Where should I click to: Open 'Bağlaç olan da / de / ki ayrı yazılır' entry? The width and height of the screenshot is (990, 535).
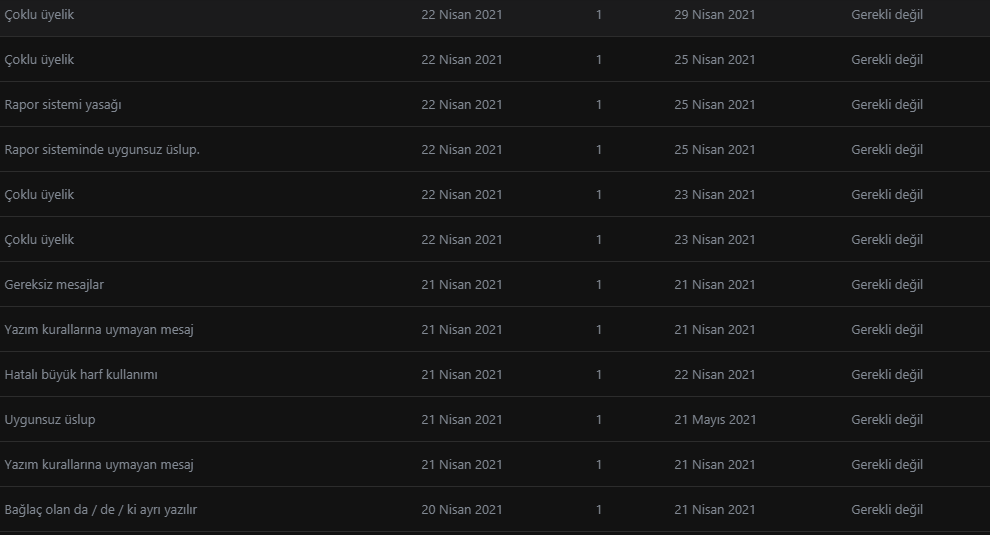(100, 510)
